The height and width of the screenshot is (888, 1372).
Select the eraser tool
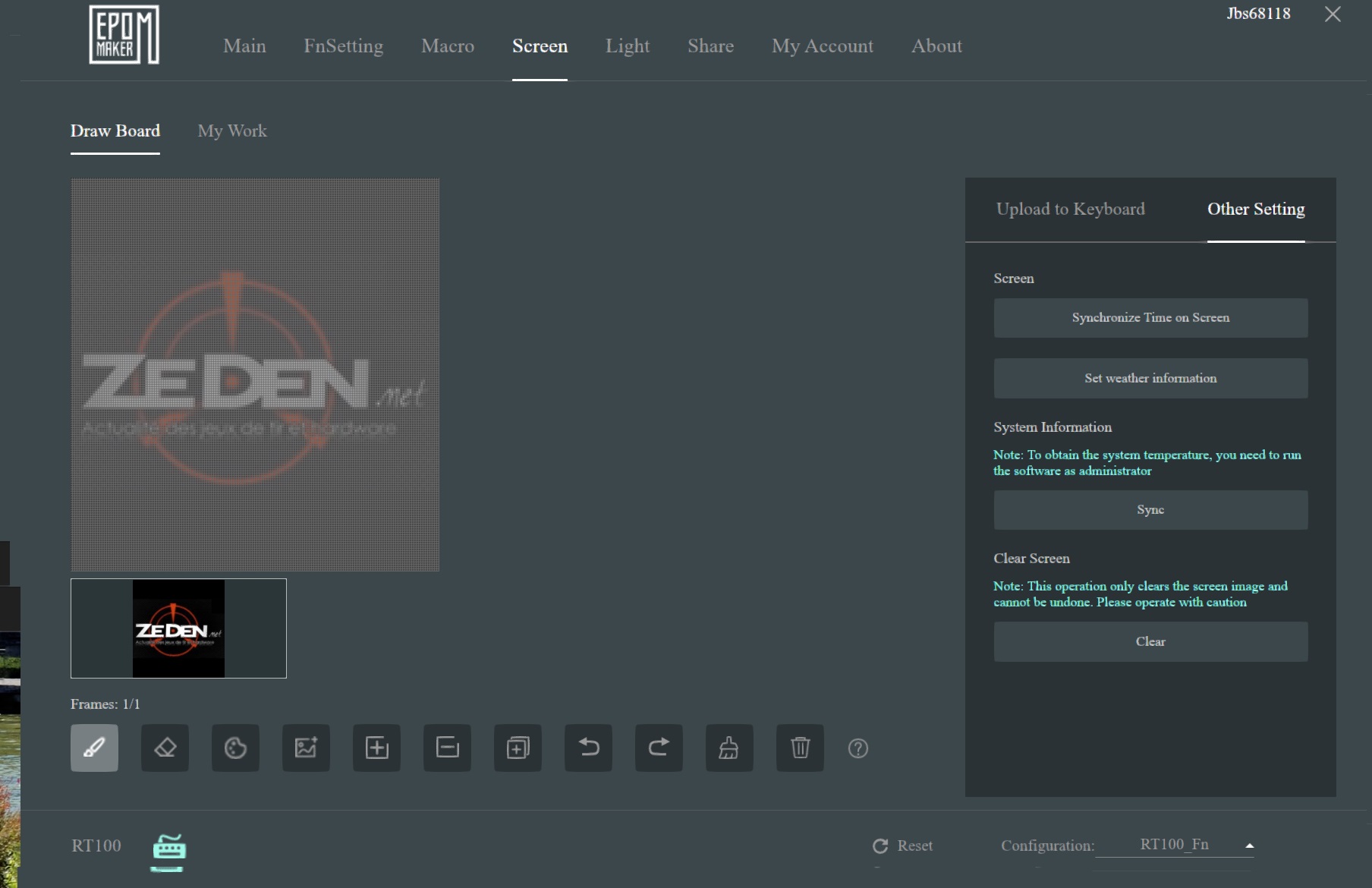click(165, 748)
